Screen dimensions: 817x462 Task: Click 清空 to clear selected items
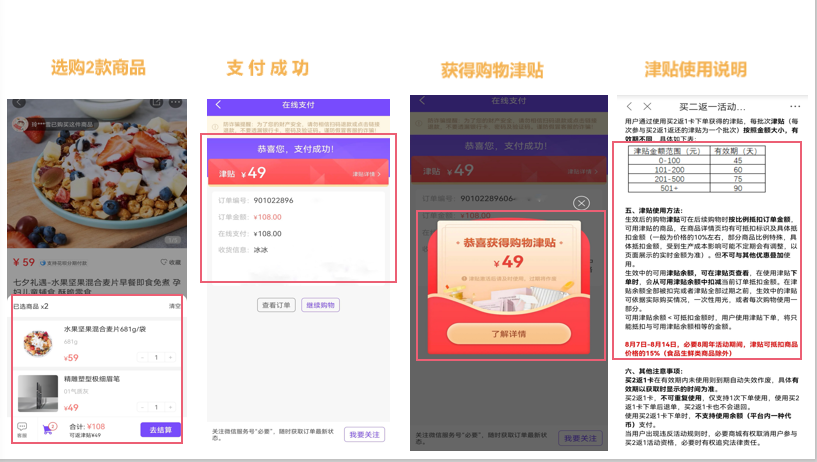point(175,306)
